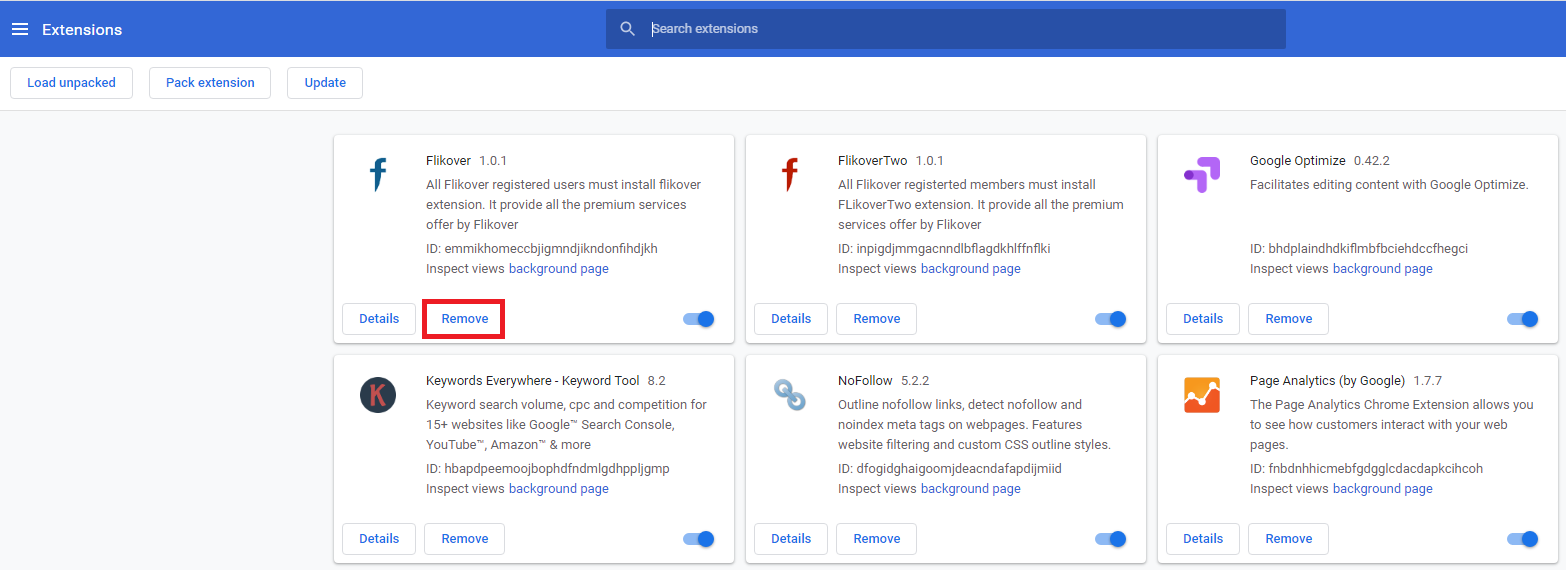The image size is (1566, 570).
Task: Open Details for Google Optimize
Action: click(1203, 319)
